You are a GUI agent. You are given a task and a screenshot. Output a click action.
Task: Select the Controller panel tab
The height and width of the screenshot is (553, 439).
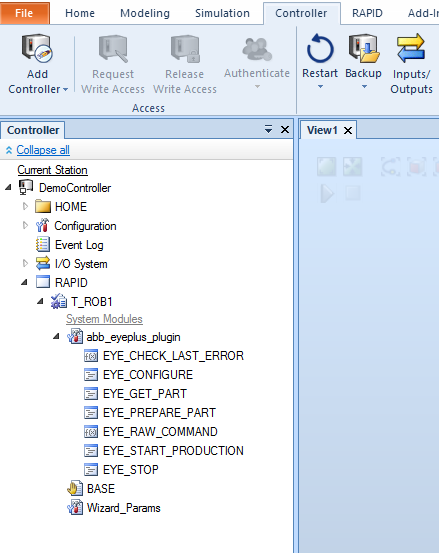click(33, 130)
